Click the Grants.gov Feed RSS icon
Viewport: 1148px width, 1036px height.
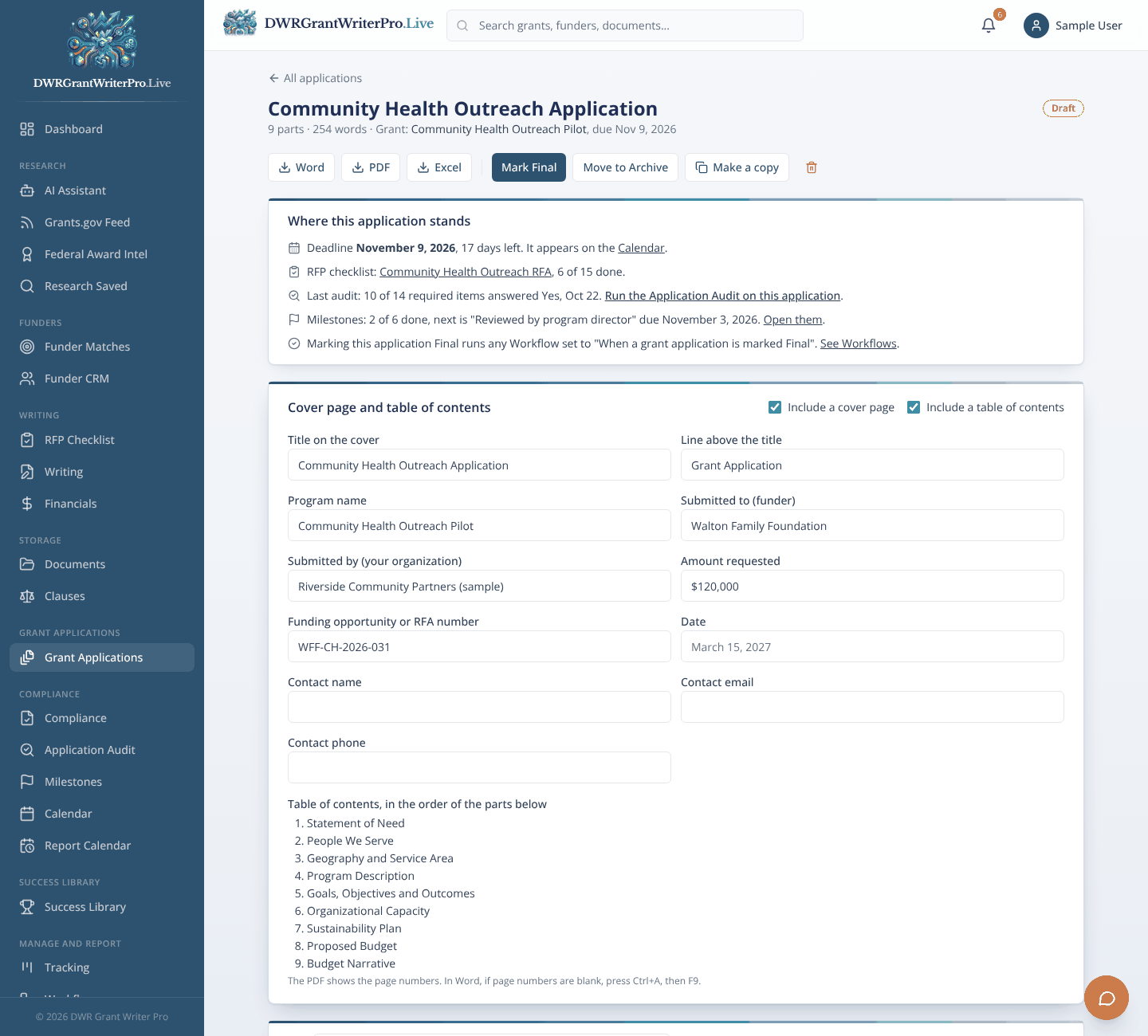(27, 222)
